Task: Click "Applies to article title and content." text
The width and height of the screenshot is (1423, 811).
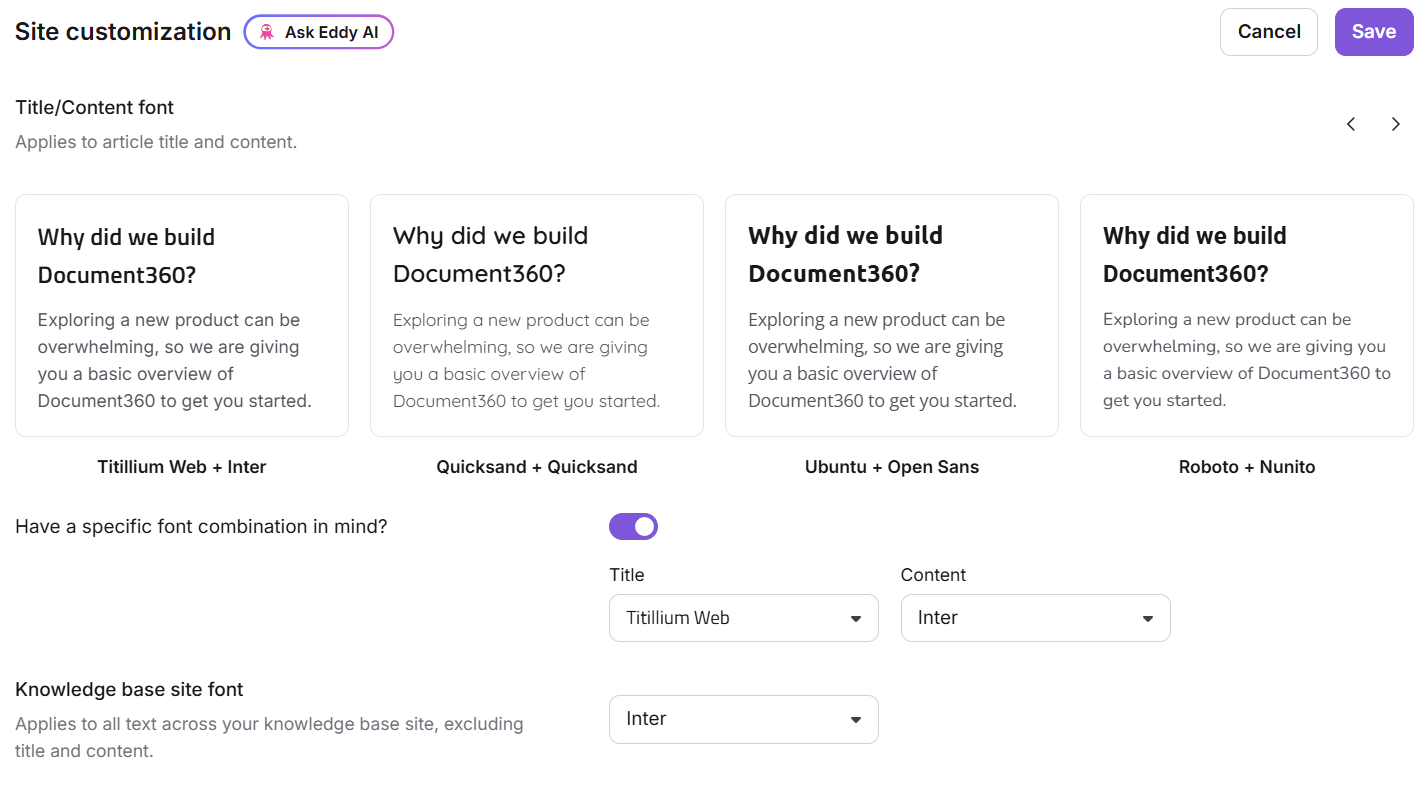Action: [156, 142]
